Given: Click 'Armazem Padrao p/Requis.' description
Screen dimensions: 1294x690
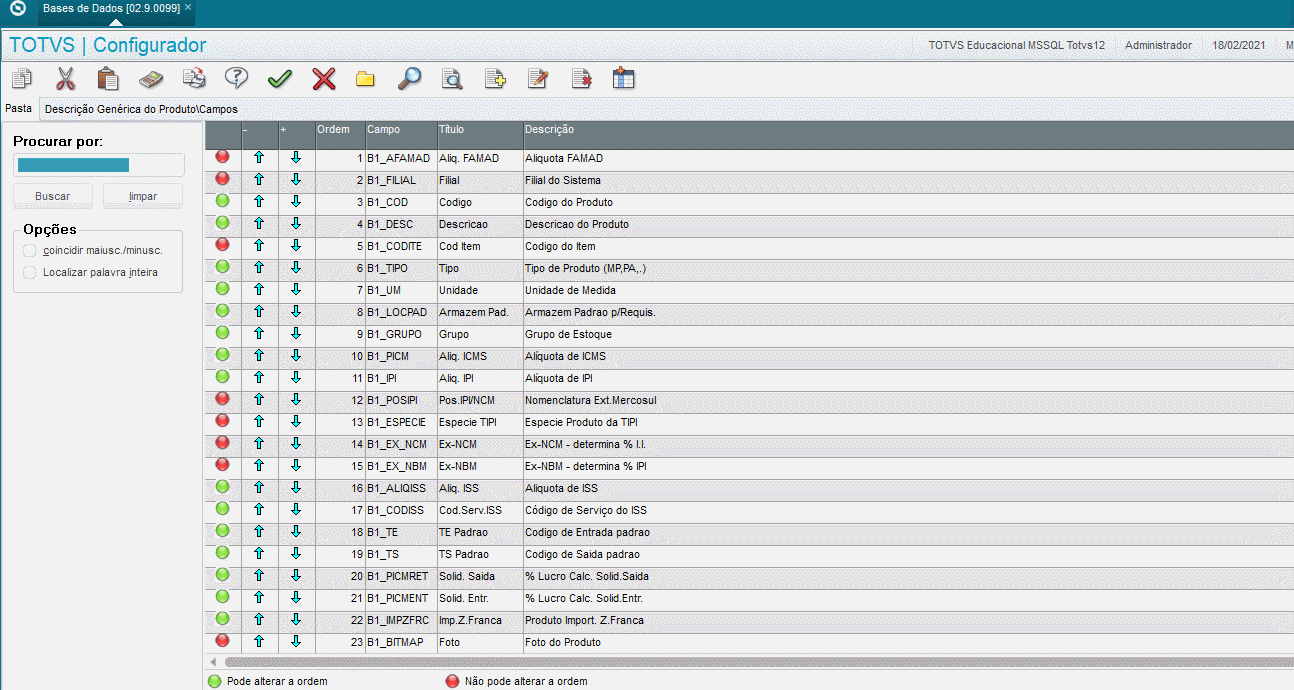Looking at the screenshot, I should coord(590,312).
